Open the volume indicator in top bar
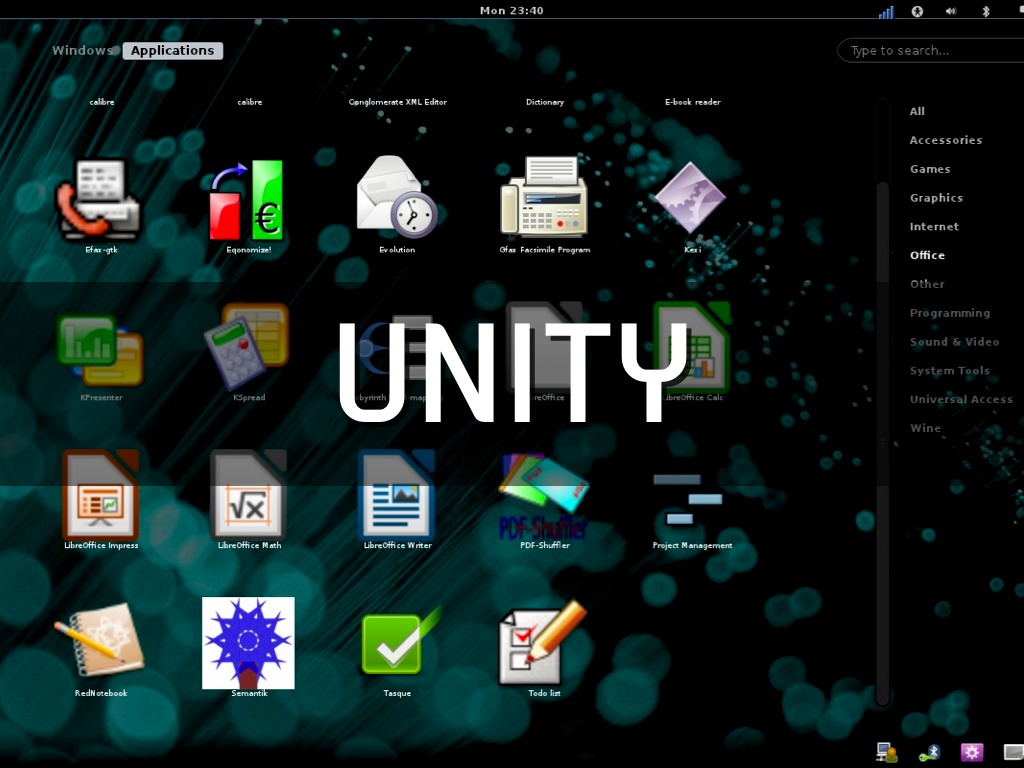This screenshot has height=768, width=1024. (950, 11)
